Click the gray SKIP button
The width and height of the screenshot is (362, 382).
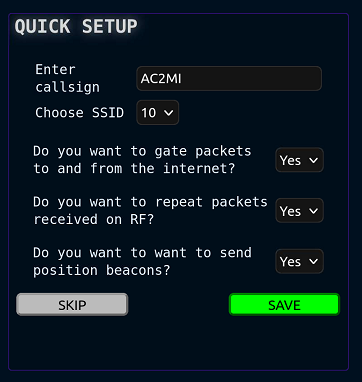pyautogui.click(x=72, y=305)
